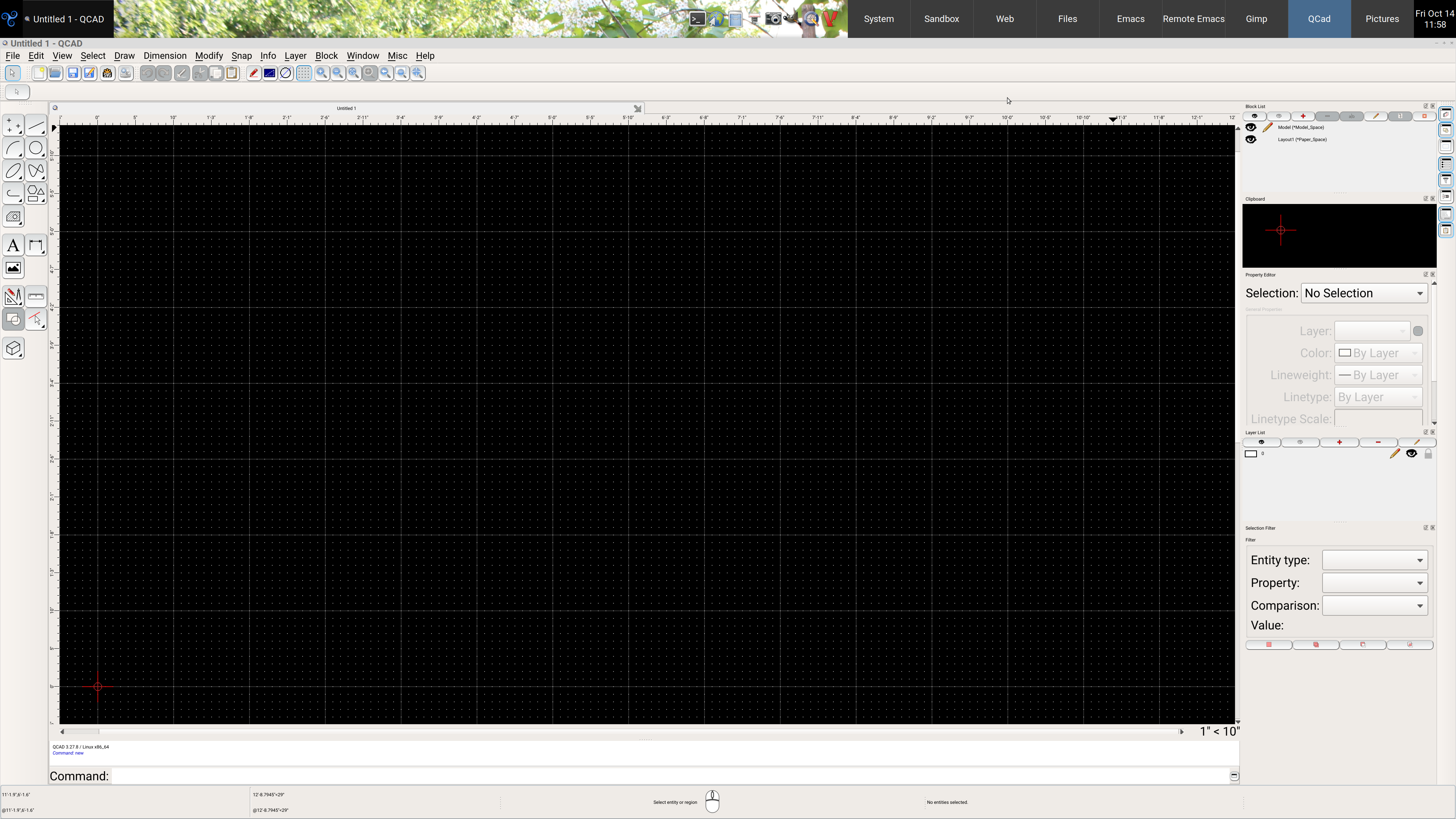Expand the Entity type filter dropdown
Viewport: 1456px width, 819px height.
[1374, 560]
